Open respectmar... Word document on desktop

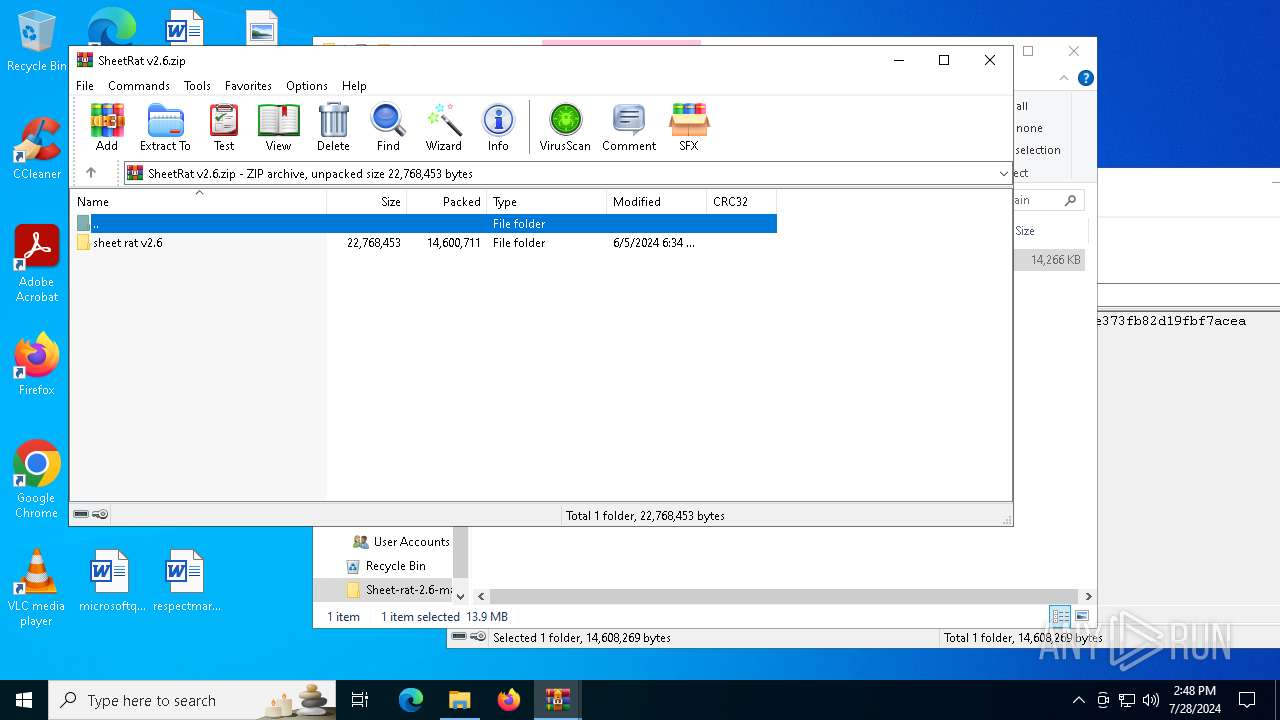coord(186,580)
